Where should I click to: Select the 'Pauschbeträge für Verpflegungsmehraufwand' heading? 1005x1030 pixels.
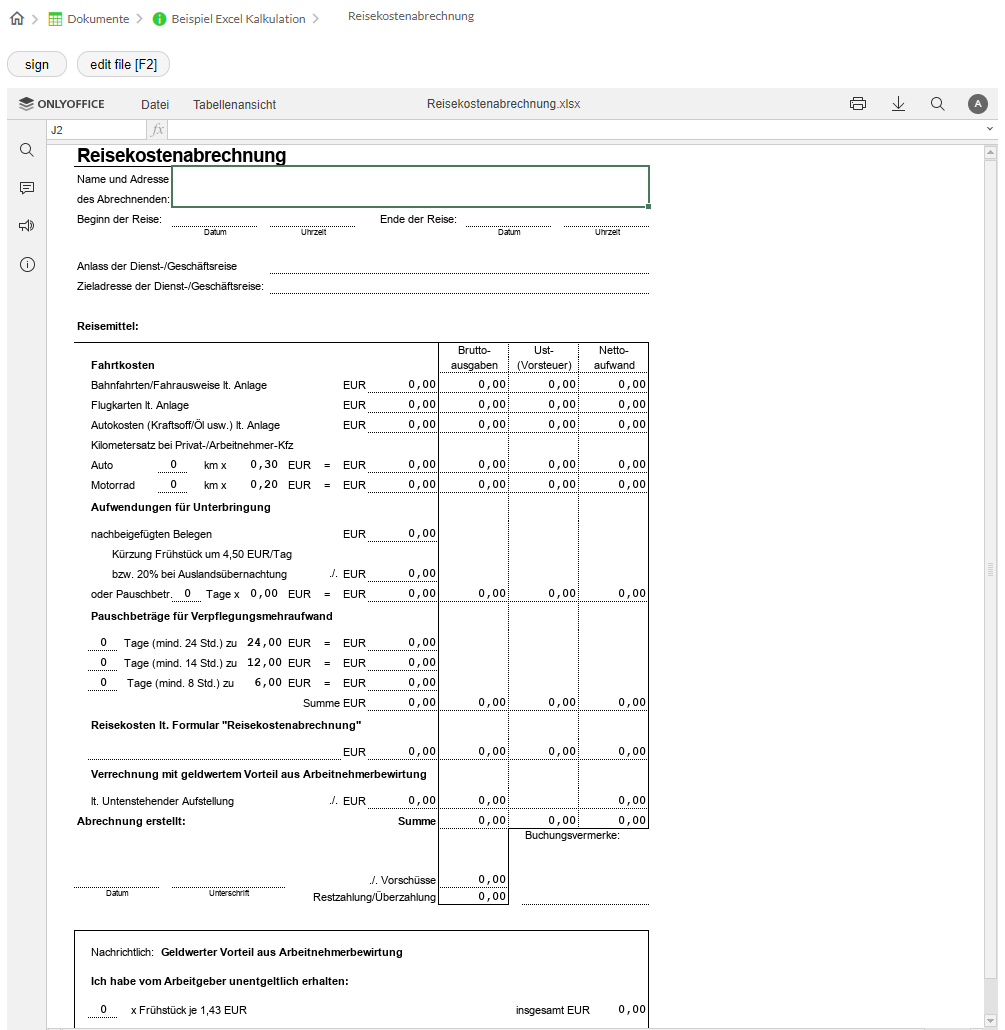(x=212, y=616)
